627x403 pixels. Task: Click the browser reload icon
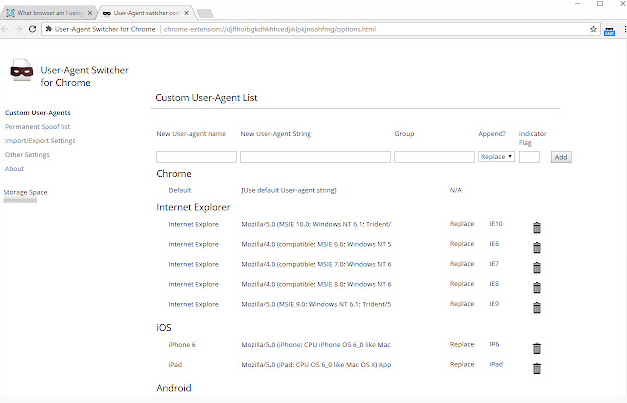pos(32,29)
